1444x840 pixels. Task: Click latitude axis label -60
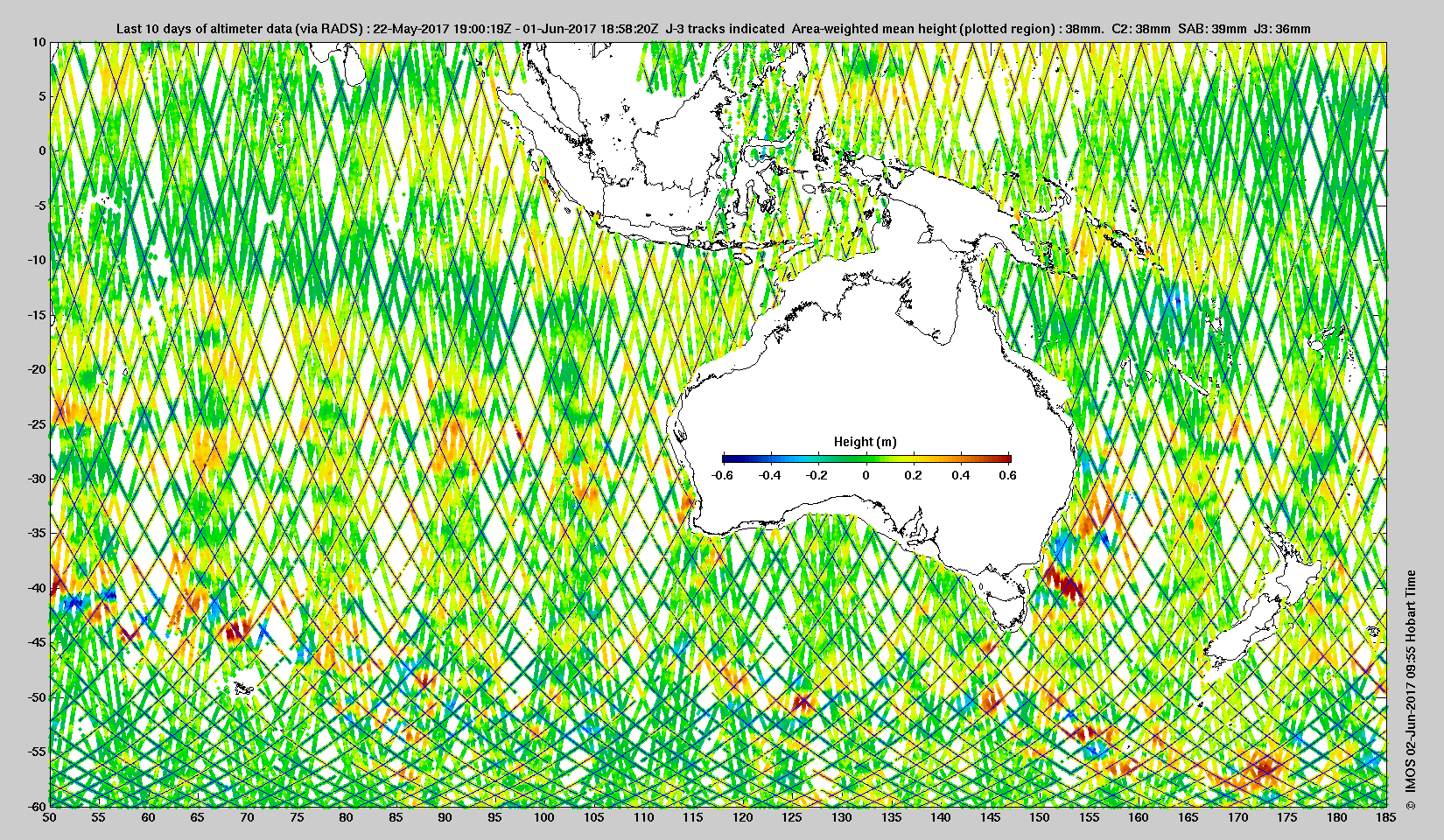point(36,806)
